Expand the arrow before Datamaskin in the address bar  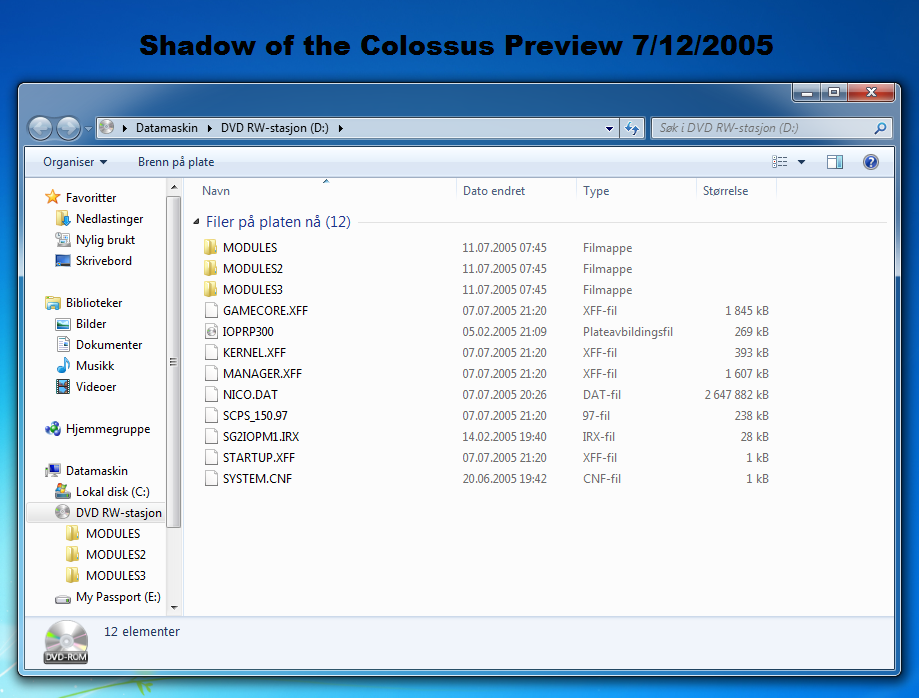(125, 128)
